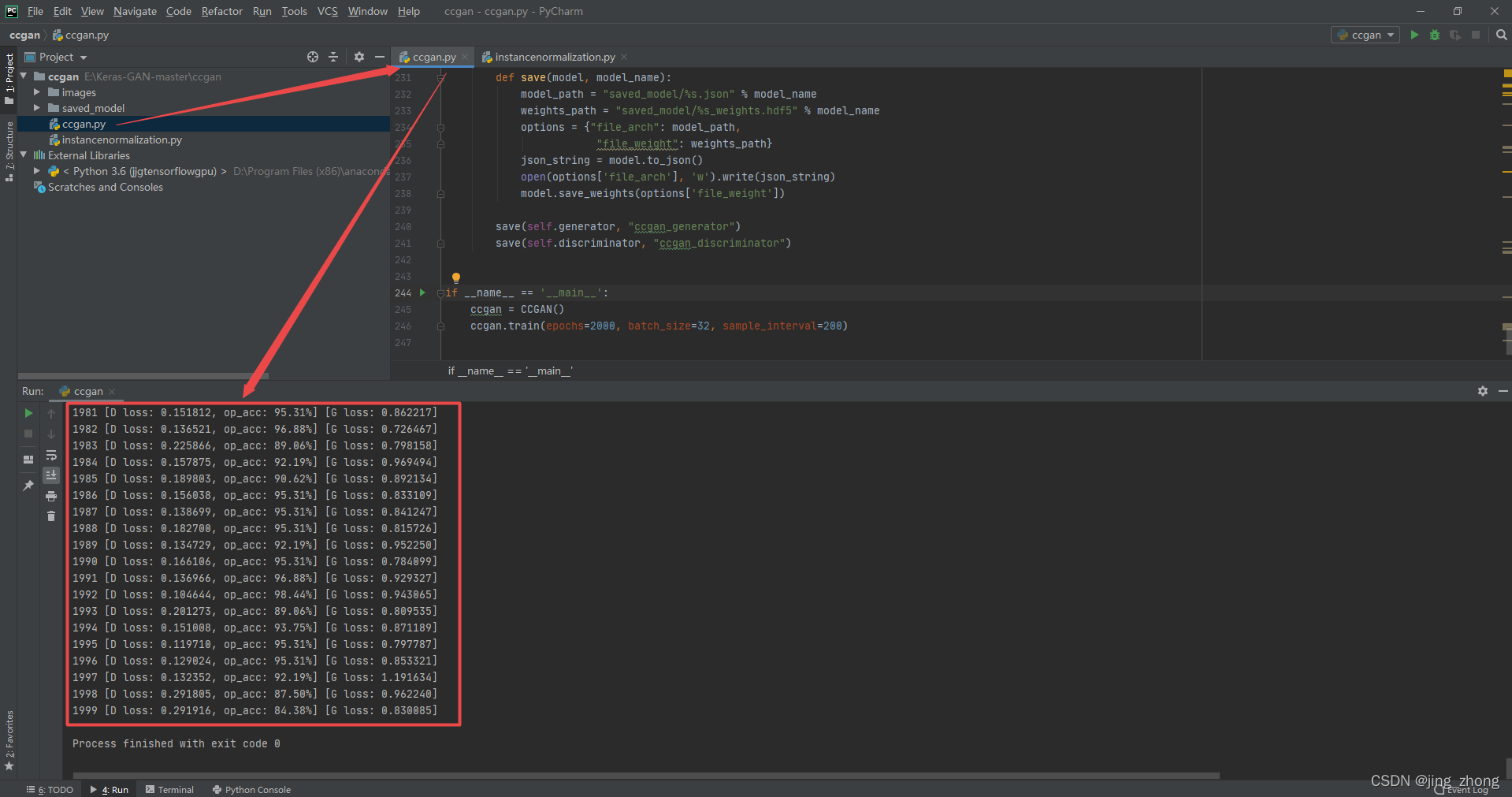
Task: Open the File menu
Action: [35, 11]
